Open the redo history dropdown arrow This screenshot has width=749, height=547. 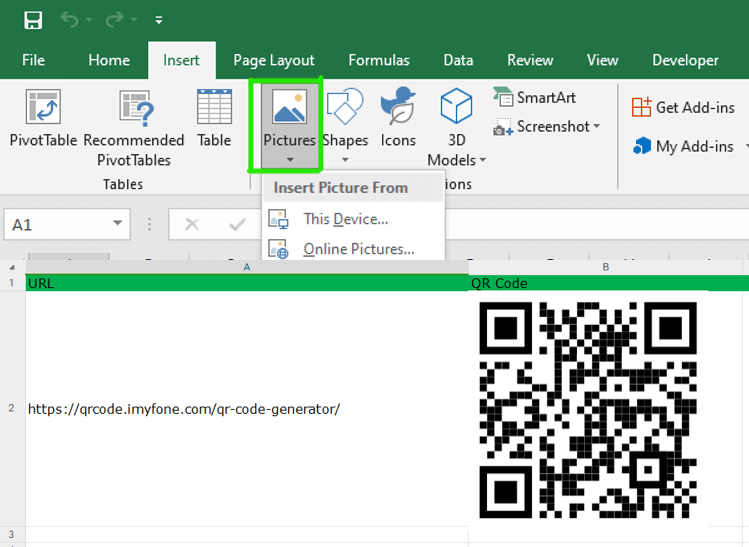[x=134, y=20]
